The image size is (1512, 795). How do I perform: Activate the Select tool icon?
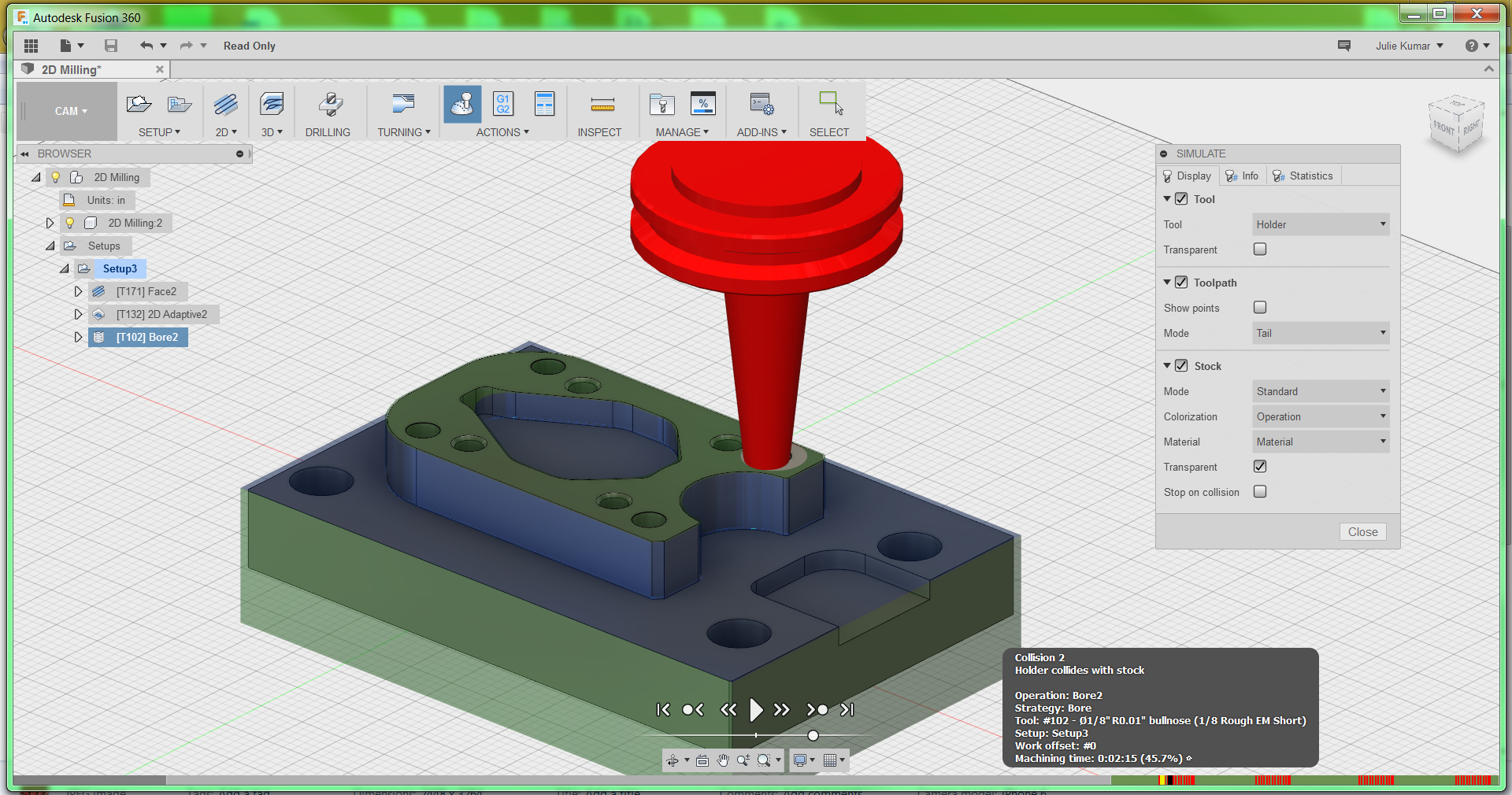[x=831, y=104]
